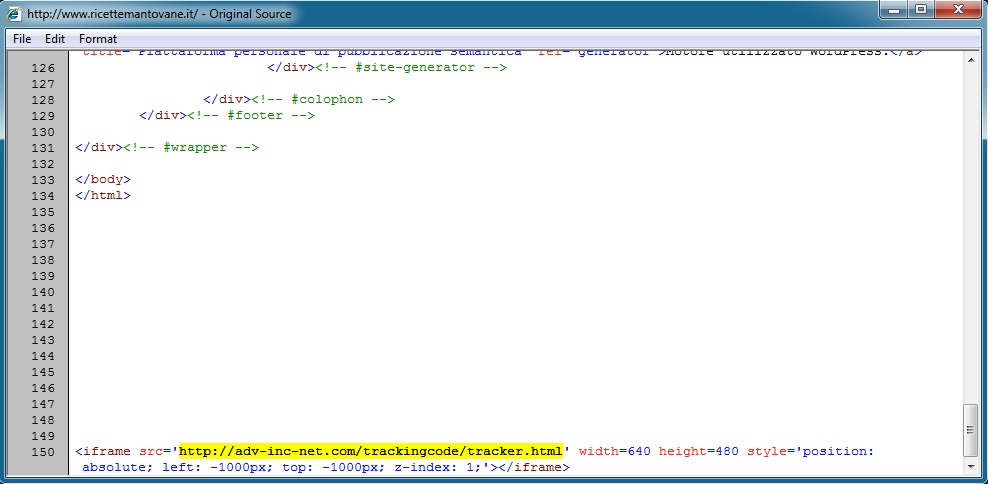Open the Format menu
The height and width of the screenshot is (484, 988).
(x=98, y=39)
